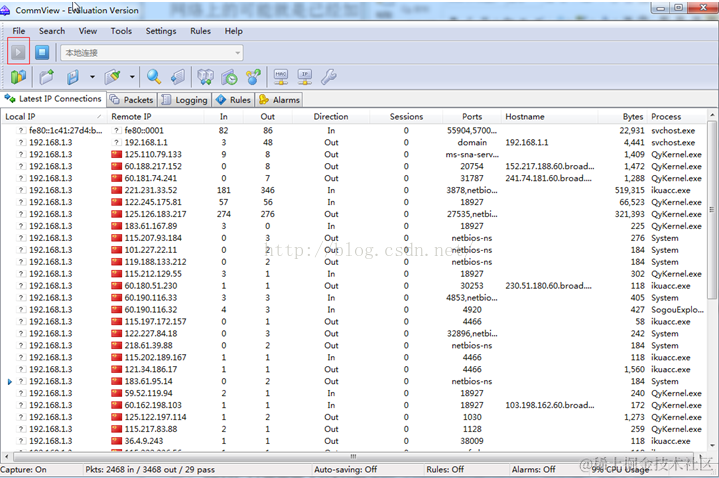This screenshot has width=719, height=478.
Task: Open the View menu
Action: (x=88, y=31)
